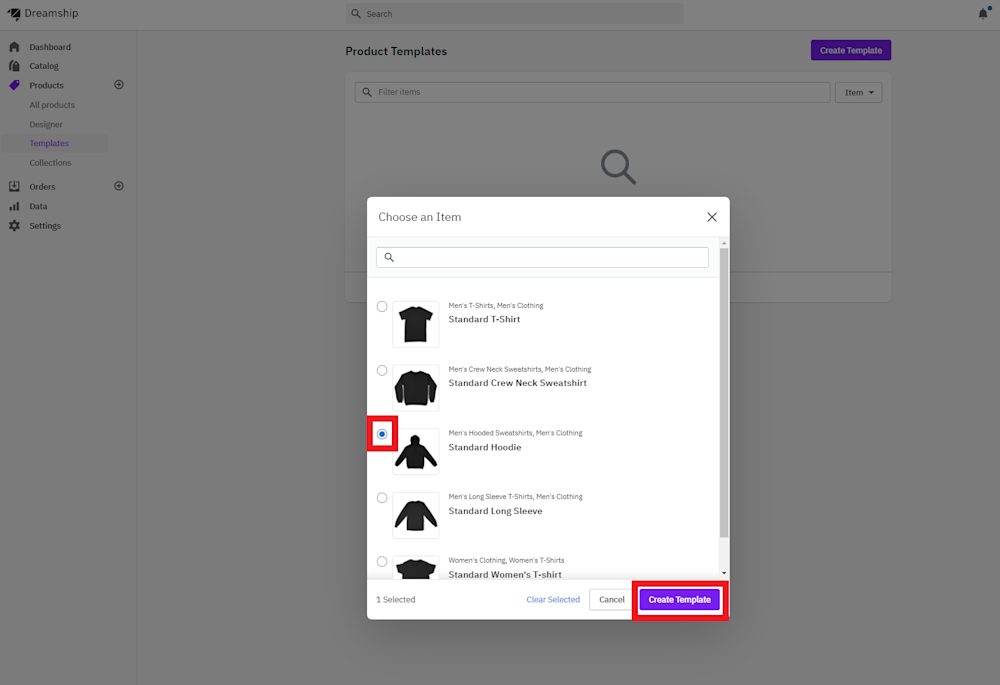Open Designer in the sidebar
This screenshot has height=685, width=1000.
[46, 124]
